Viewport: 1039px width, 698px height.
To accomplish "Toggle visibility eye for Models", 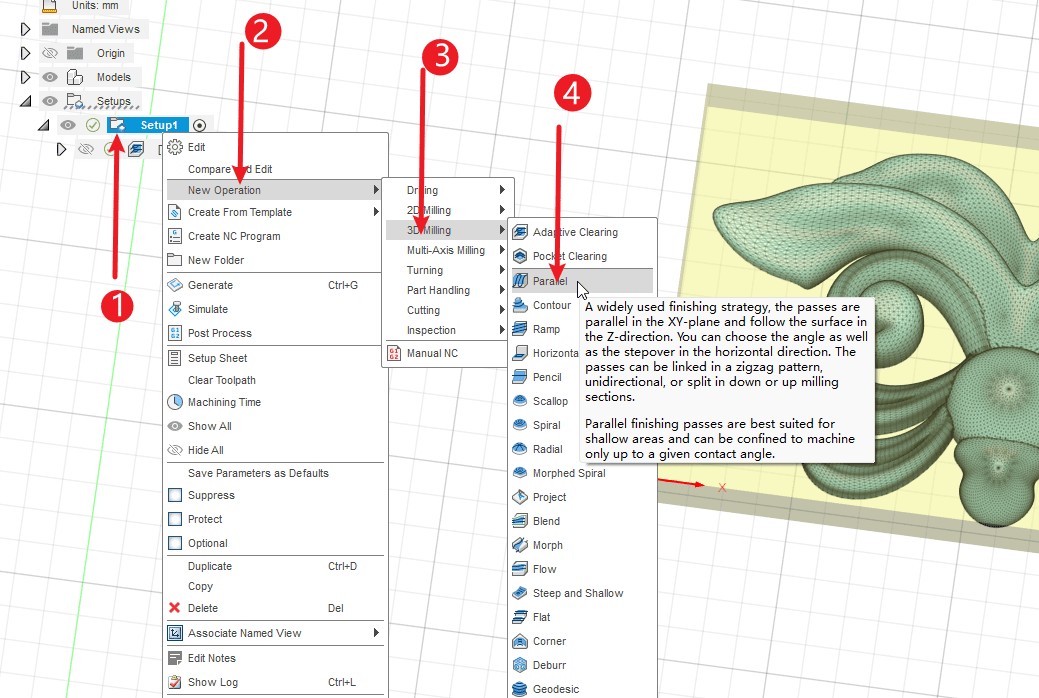I will pyautogui.click(x=49, y=77).
